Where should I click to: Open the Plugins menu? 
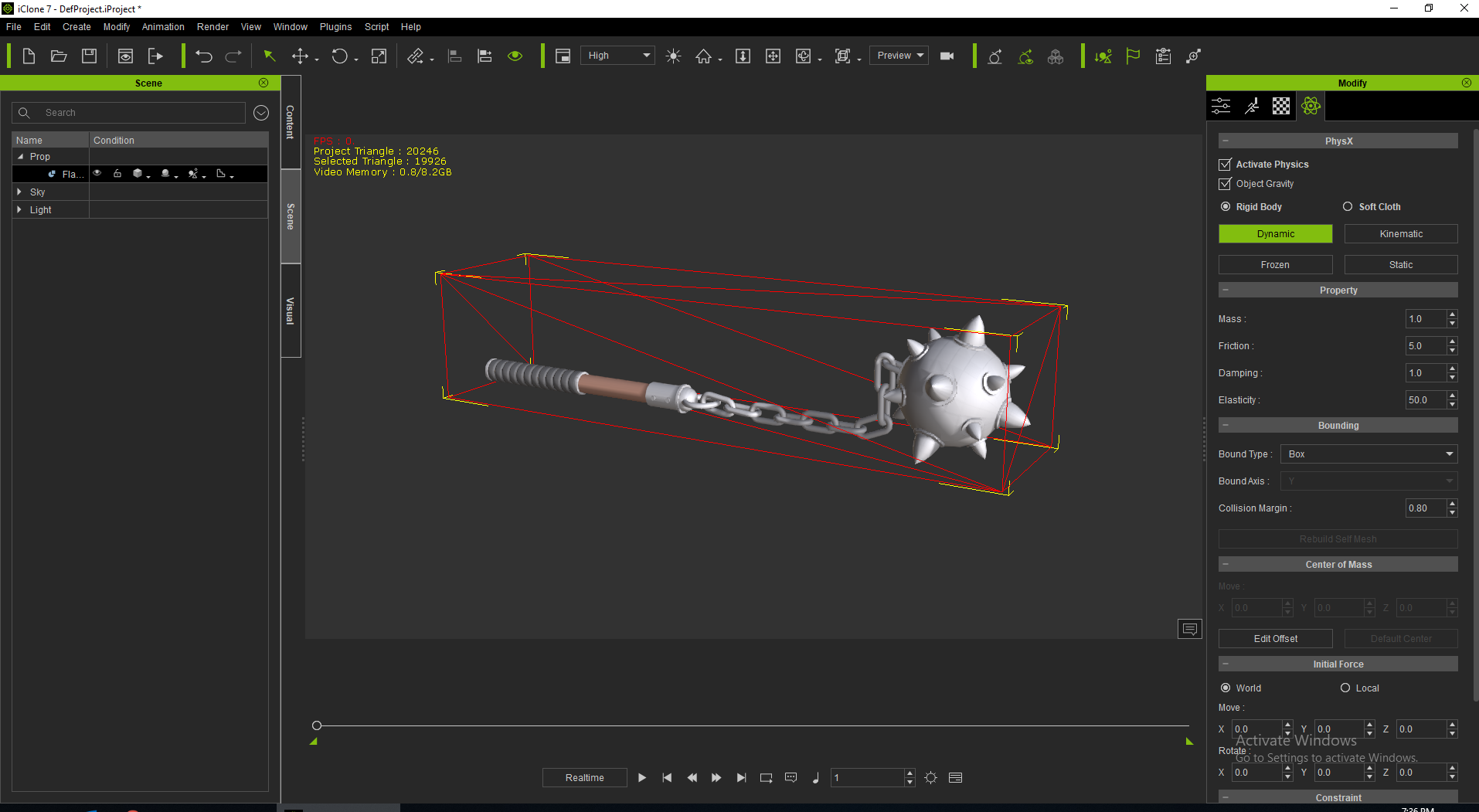[335, 27]
